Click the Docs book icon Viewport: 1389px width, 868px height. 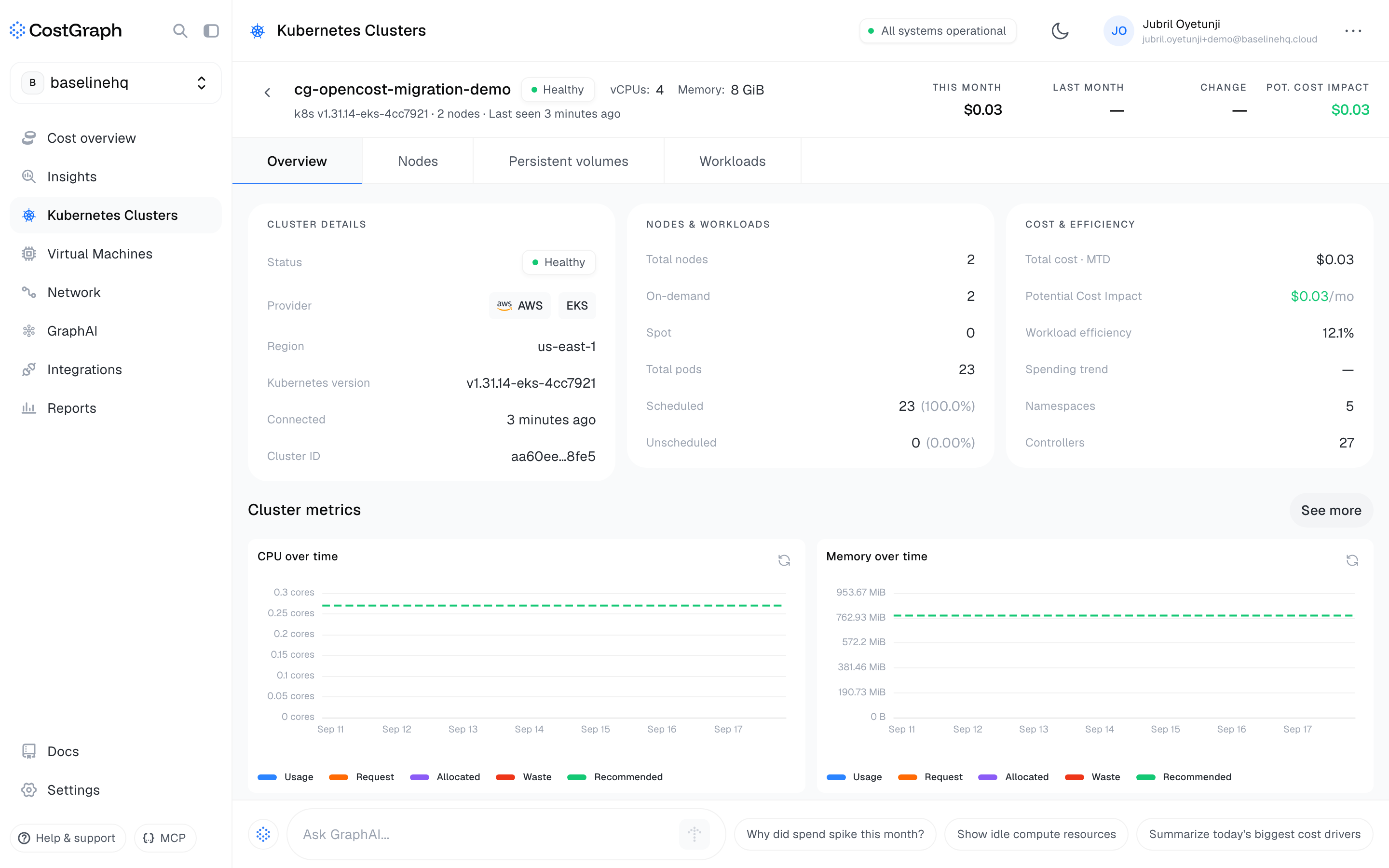pos(29,751)
